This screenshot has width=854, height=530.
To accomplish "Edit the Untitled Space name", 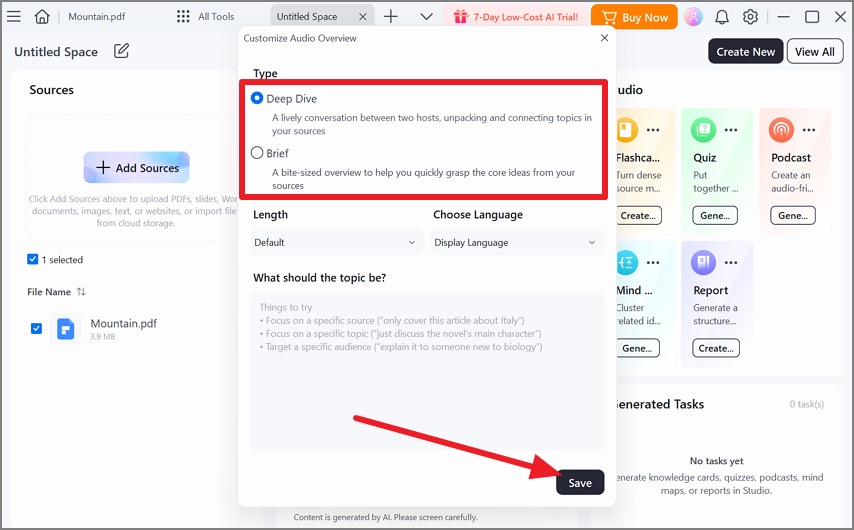I will coord(121,51).
